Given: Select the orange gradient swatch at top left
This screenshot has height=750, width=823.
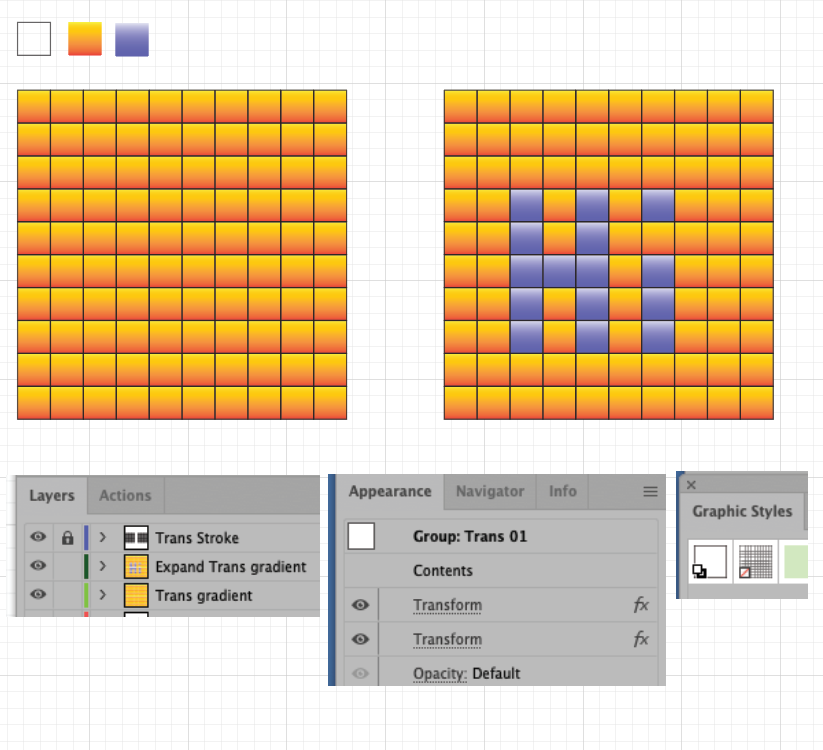Looking at the screenshot, I should point(83,38).
